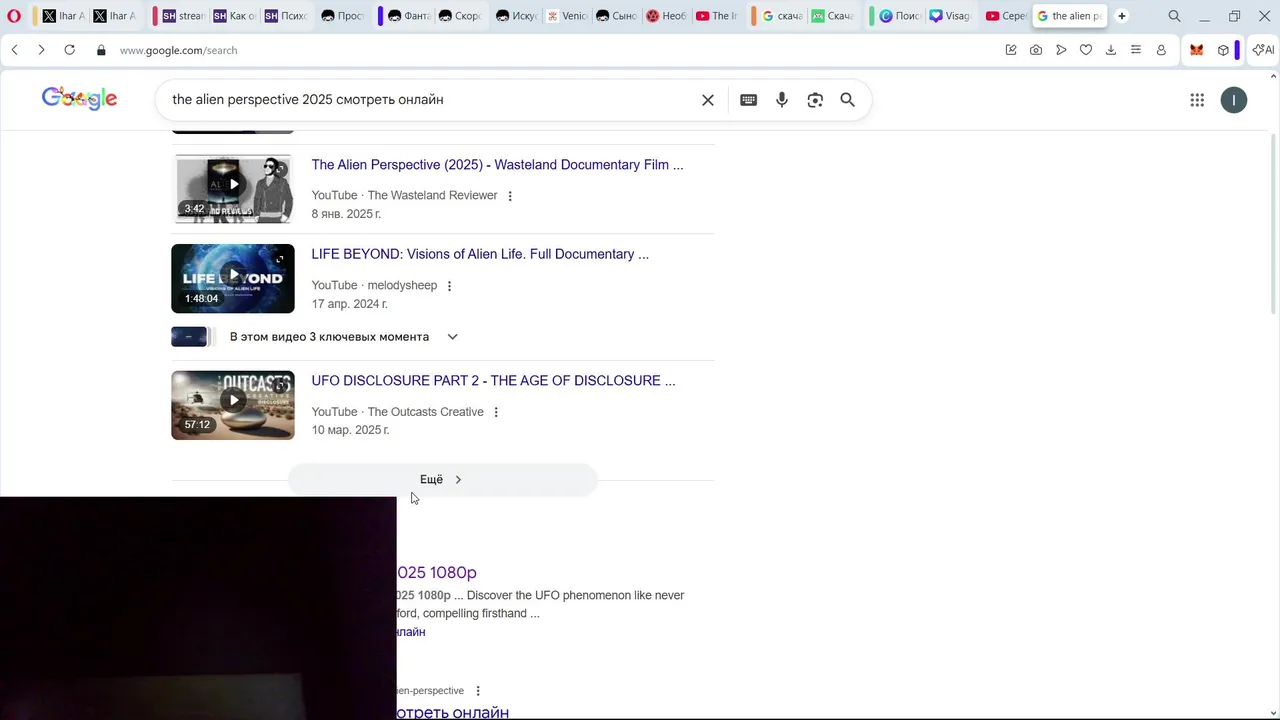
Task: Open UFO DISCLOSURE PART 2 video link
Action: [x=493, y=381]
